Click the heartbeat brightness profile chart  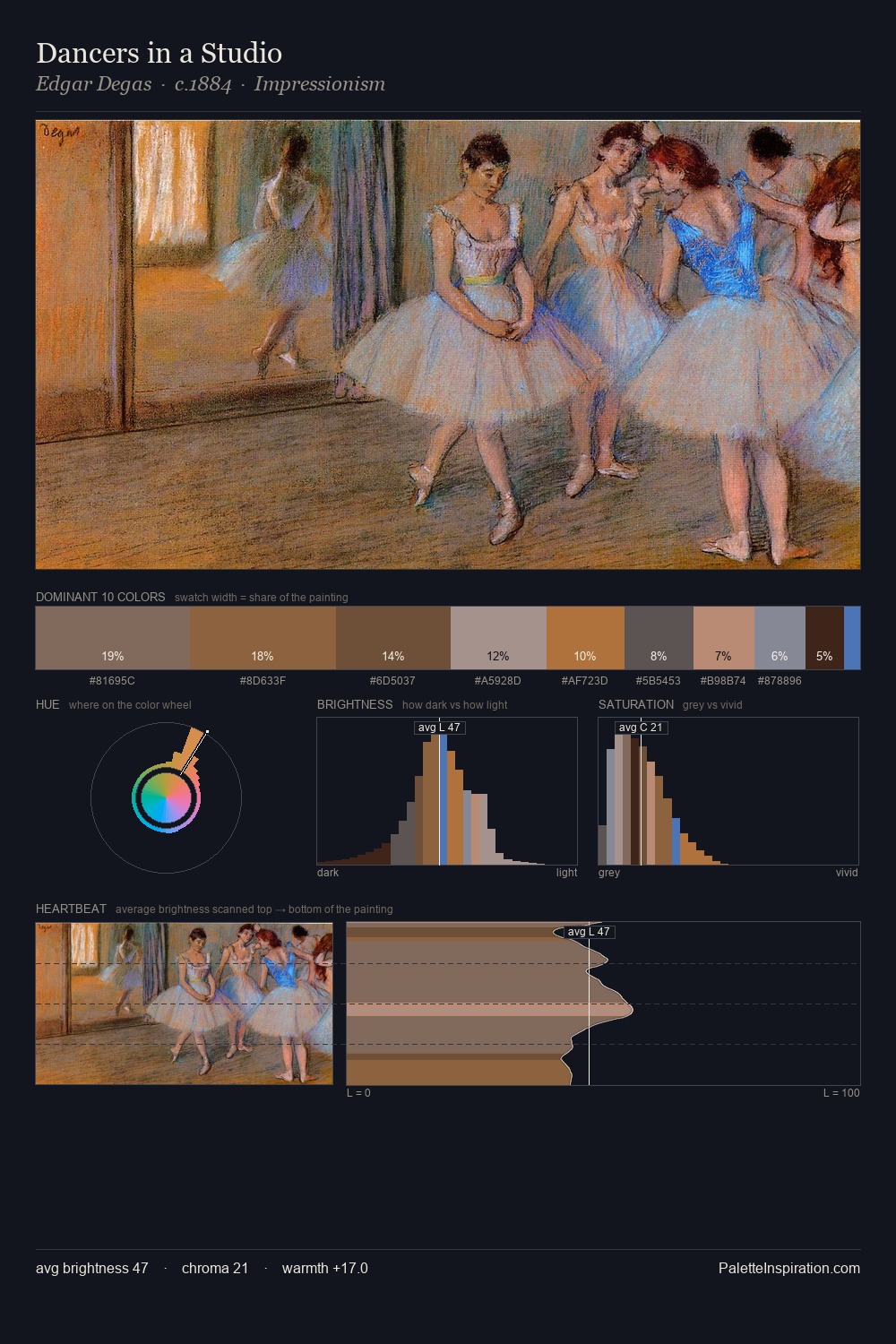(603, 1004)
